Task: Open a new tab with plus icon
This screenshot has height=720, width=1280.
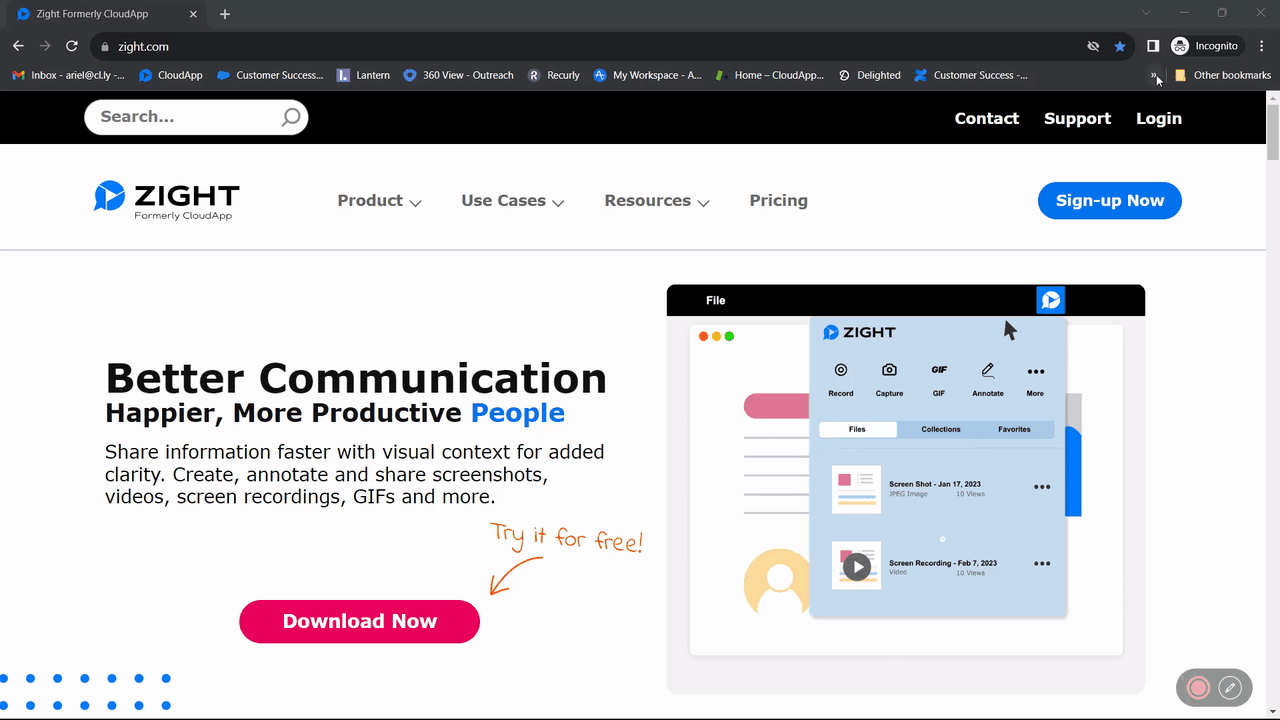Action: coord(225,14)
